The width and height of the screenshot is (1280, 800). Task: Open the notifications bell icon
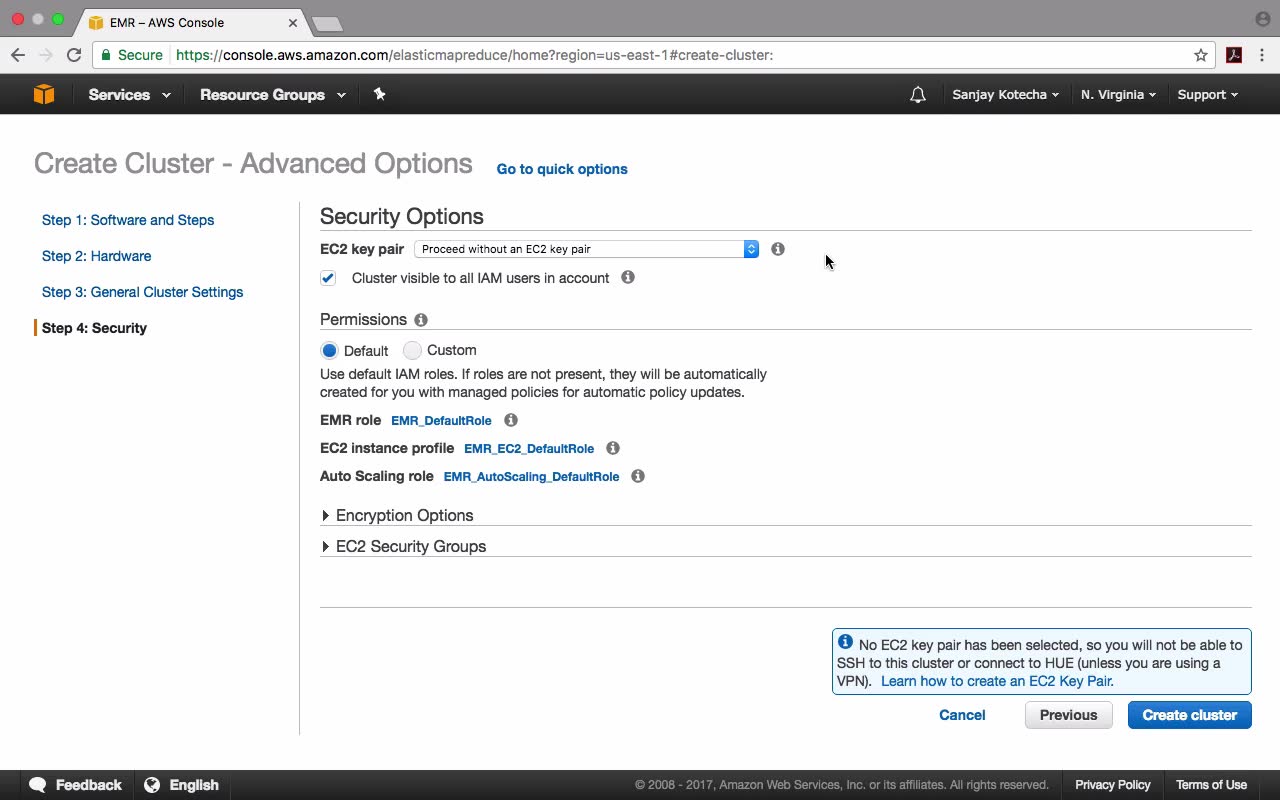917,95
